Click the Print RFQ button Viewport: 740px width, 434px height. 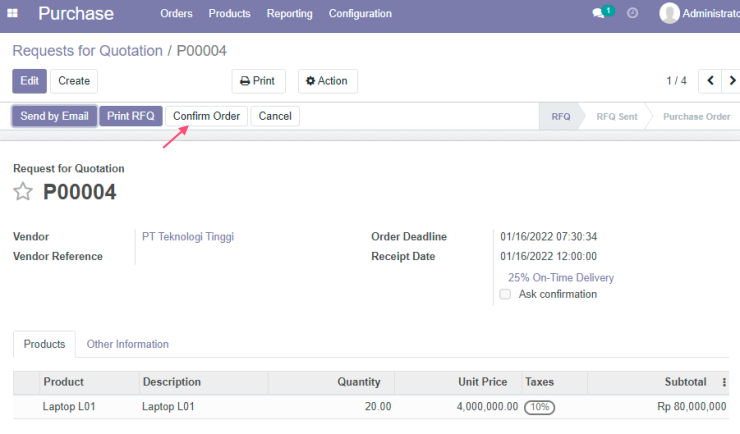tap(131, 116)
